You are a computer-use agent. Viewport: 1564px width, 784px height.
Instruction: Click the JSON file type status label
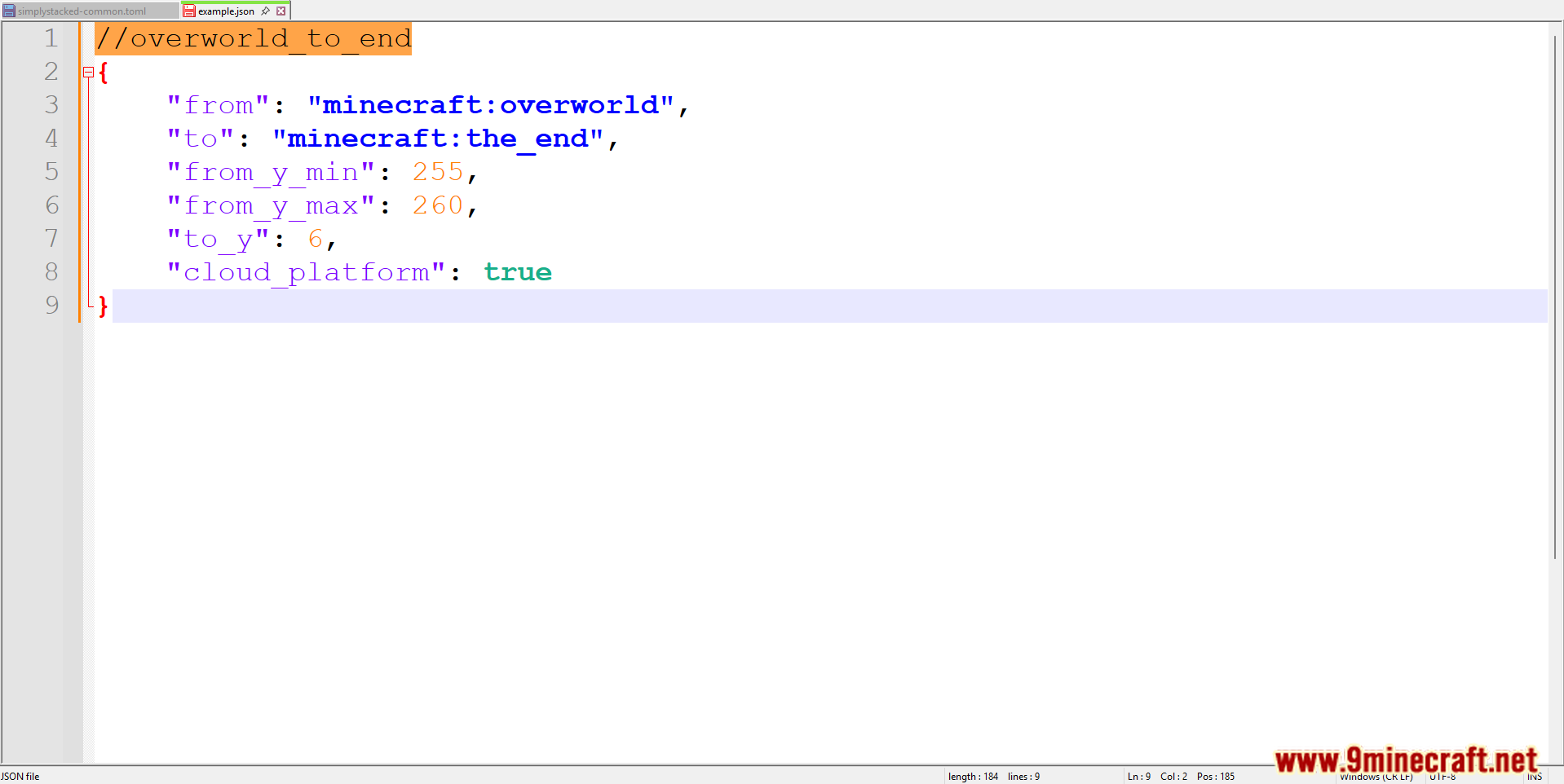tap(20, 777)
